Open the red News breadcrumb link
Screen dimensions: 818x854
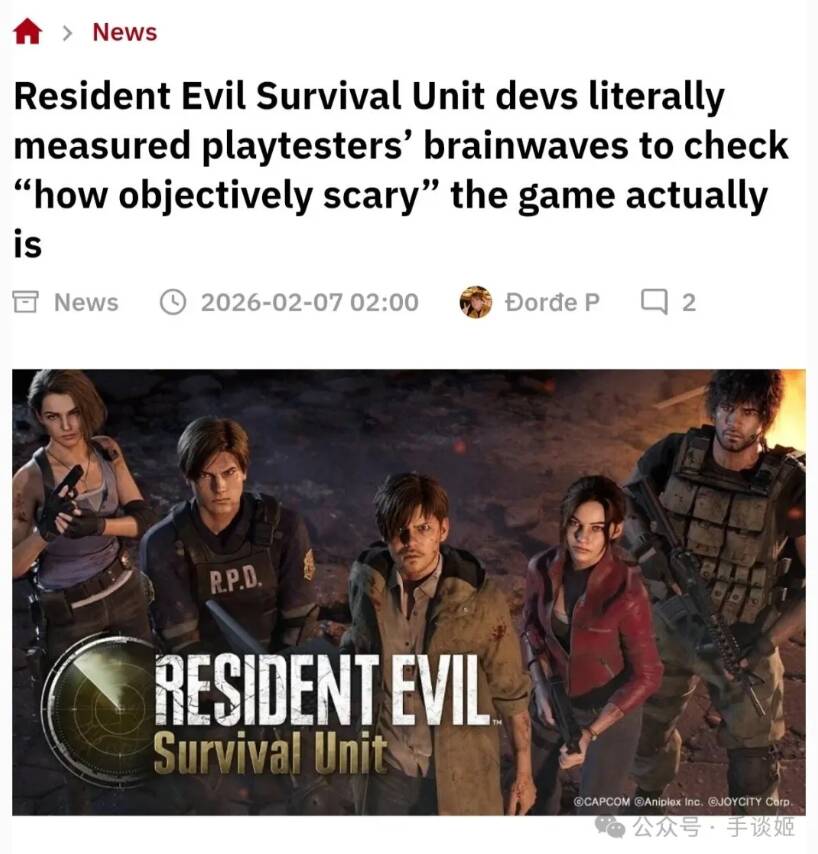125,32
